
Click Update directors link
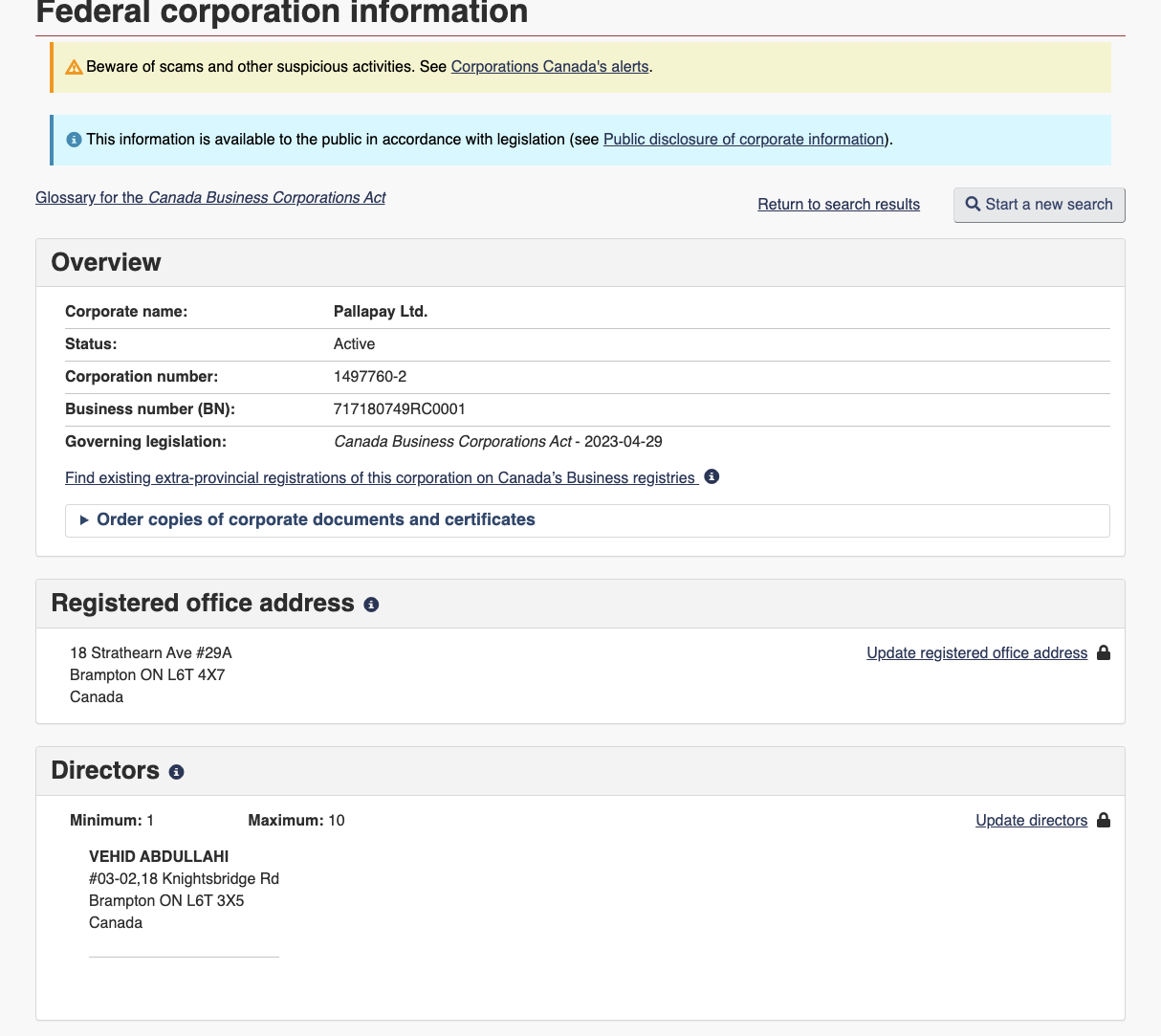[x=1031, y=821]
